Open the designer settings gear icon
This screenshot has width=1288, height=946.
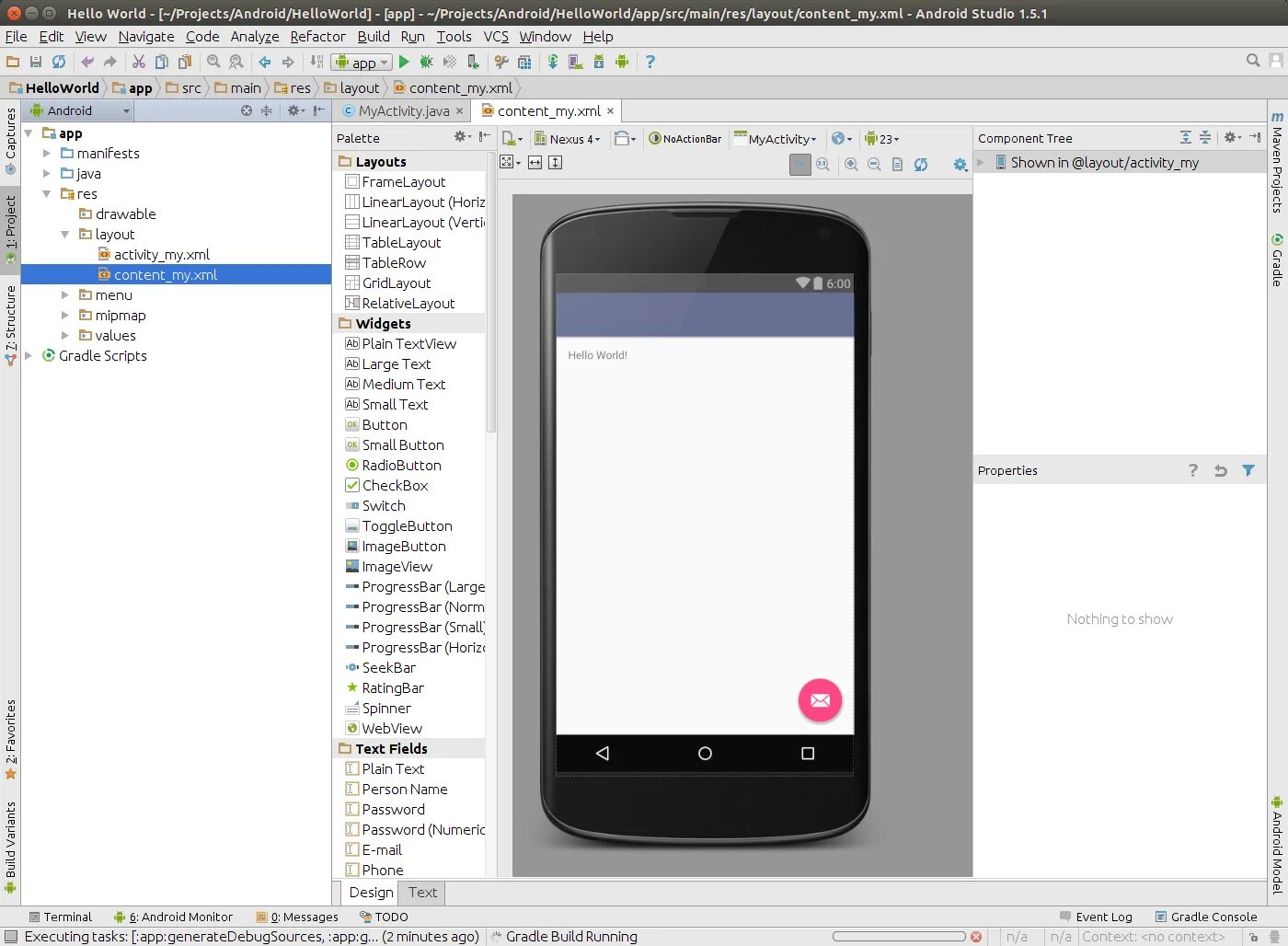(x=960, y=164)
